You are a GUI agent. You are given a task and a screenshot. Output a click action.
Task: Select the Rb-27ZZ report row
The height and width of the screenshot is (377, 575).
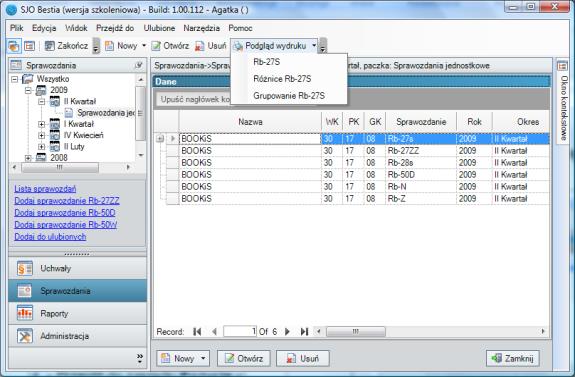pyautogui.click(x=358, y=151)
